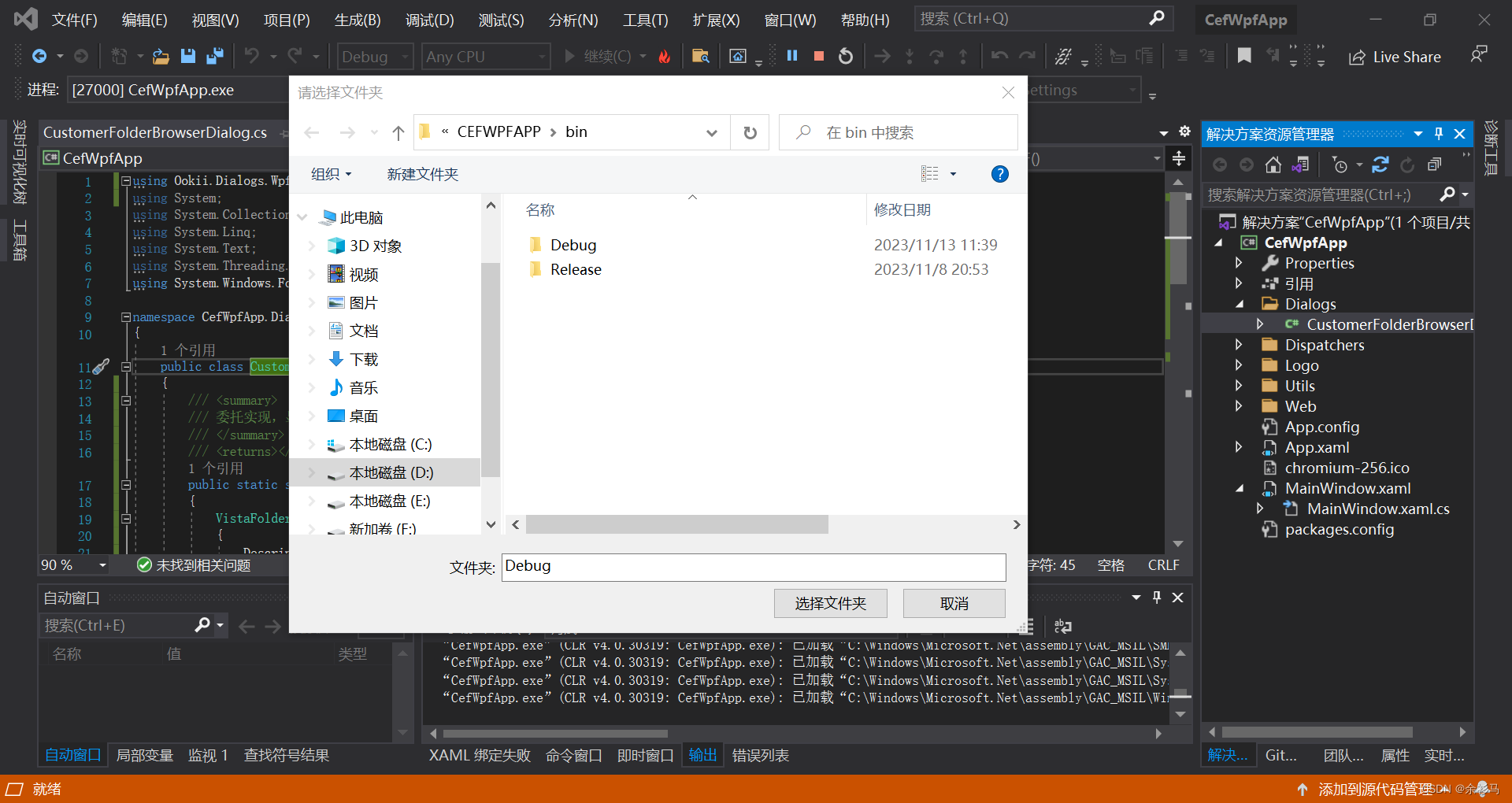
Task: Toggle a bookmark with the flag icon
Action: click(1244, 56)
